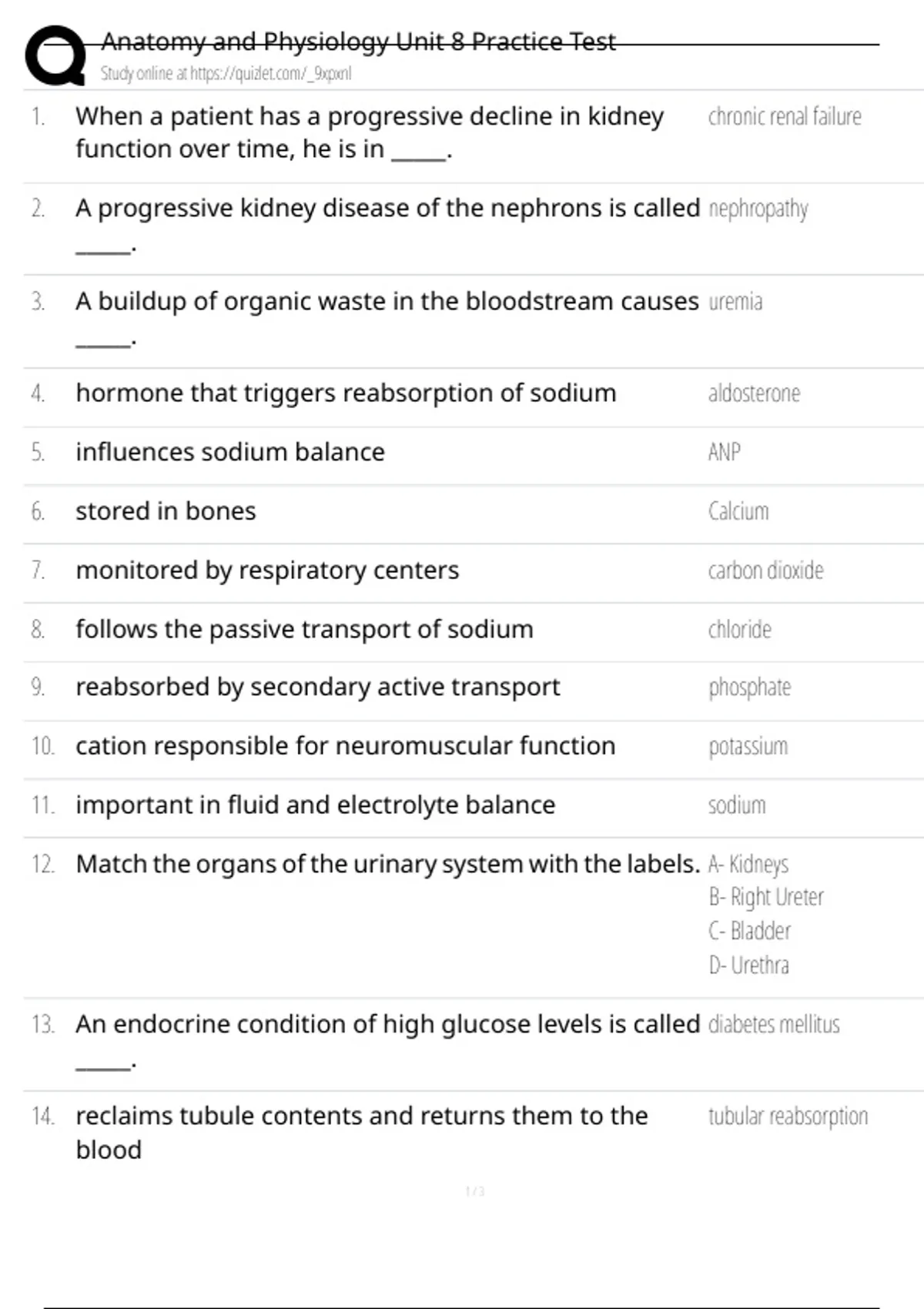Screen dimensions: 924x1309
Task: Open the quizlet.com study link
Action: tap(226, 74)
